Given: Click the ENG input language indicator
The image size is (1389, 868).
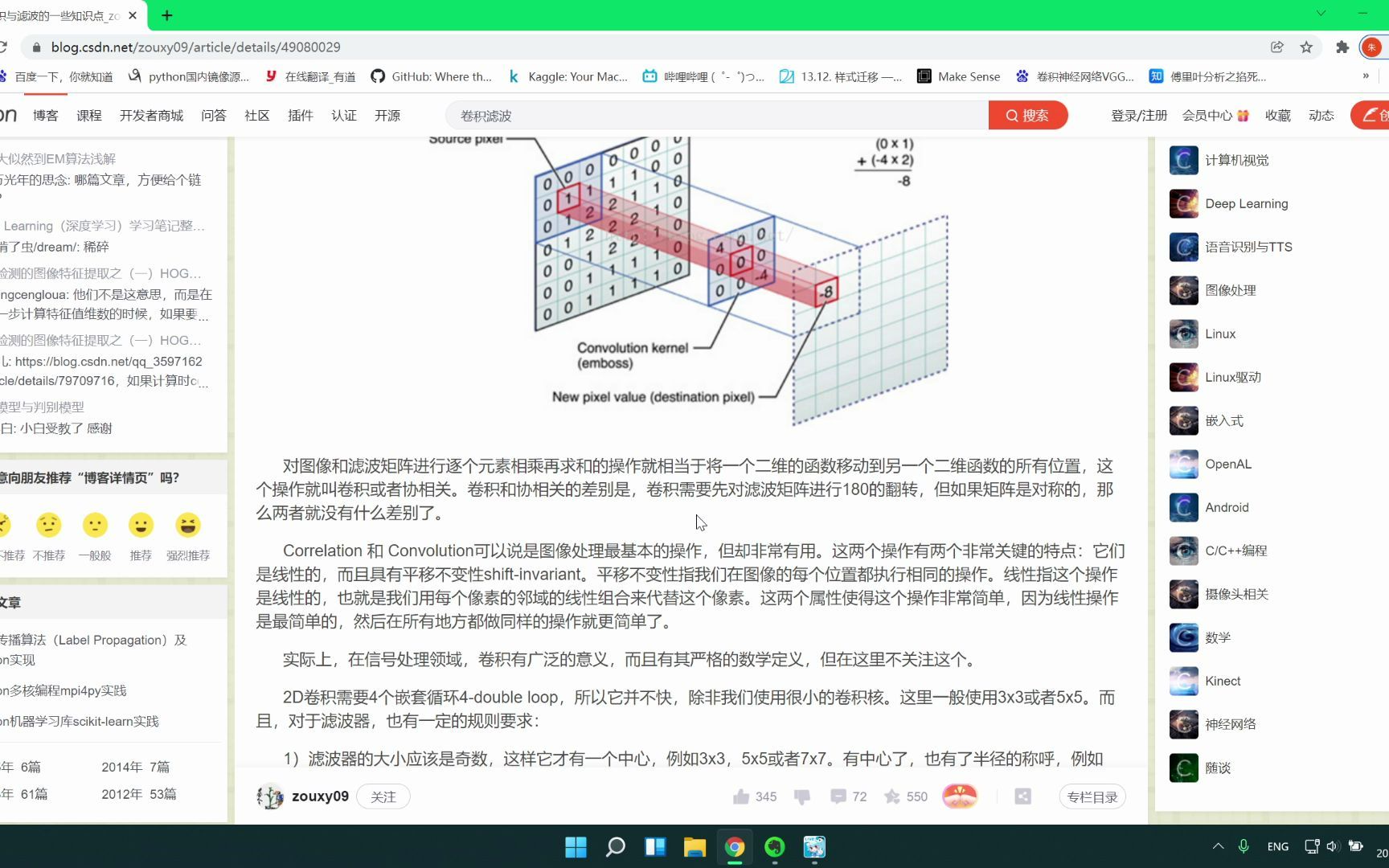Looking at the screenshot, I should pos(1277,846).
